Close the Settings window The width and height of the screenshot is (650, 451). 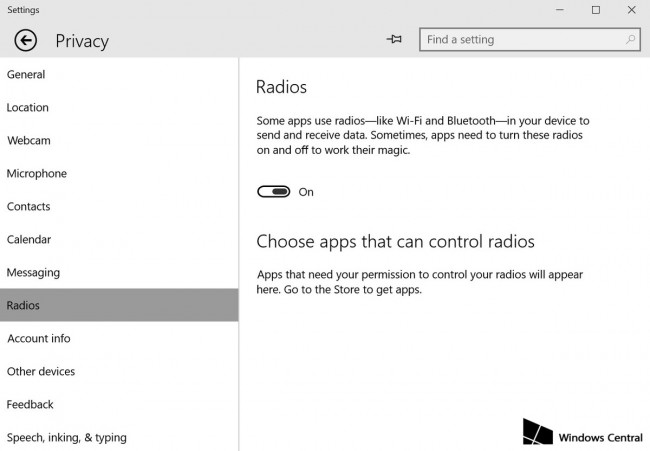click(631, 10)
